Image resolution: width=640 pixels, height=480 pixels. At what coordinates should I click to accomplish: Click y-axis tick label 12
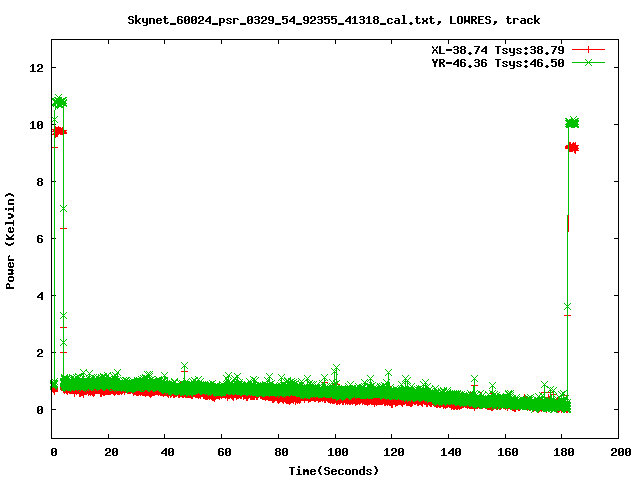point(36,68)
